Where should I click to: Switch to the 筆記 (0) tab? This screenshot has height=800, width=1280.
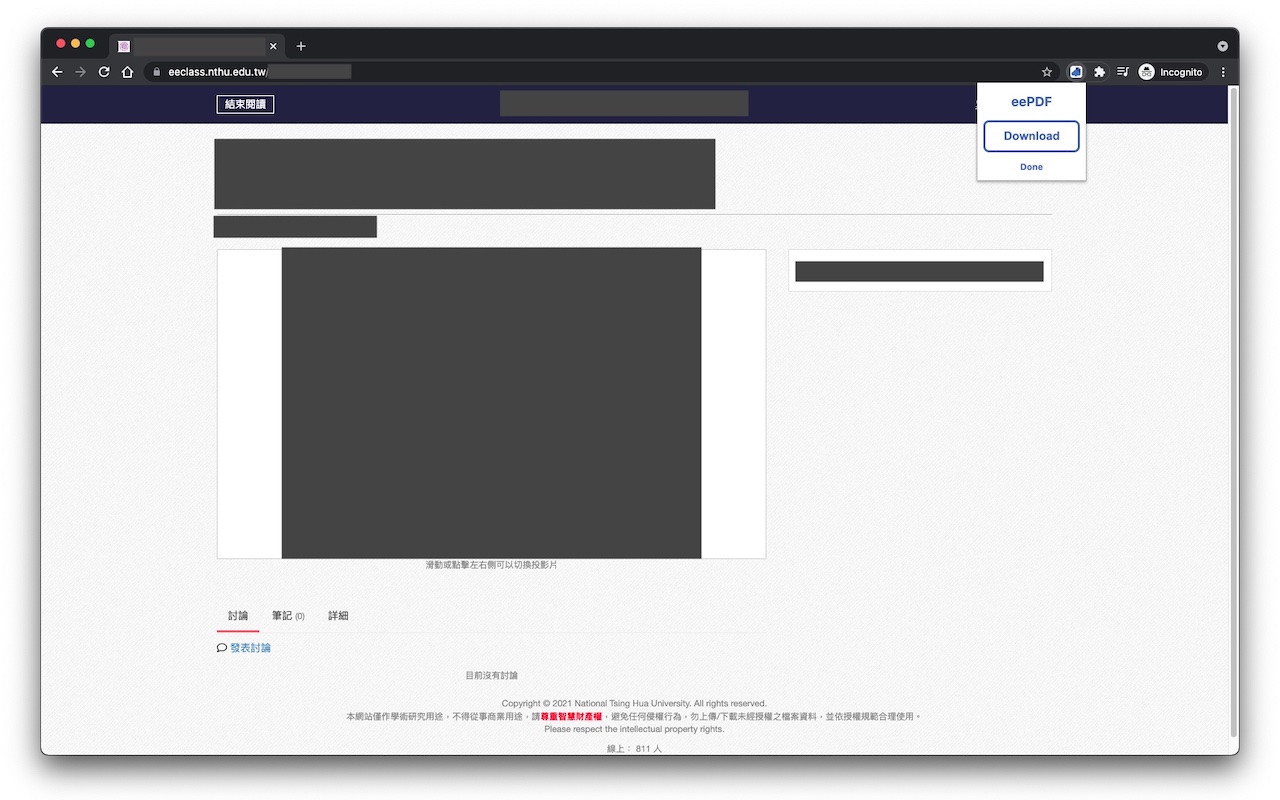287,615
